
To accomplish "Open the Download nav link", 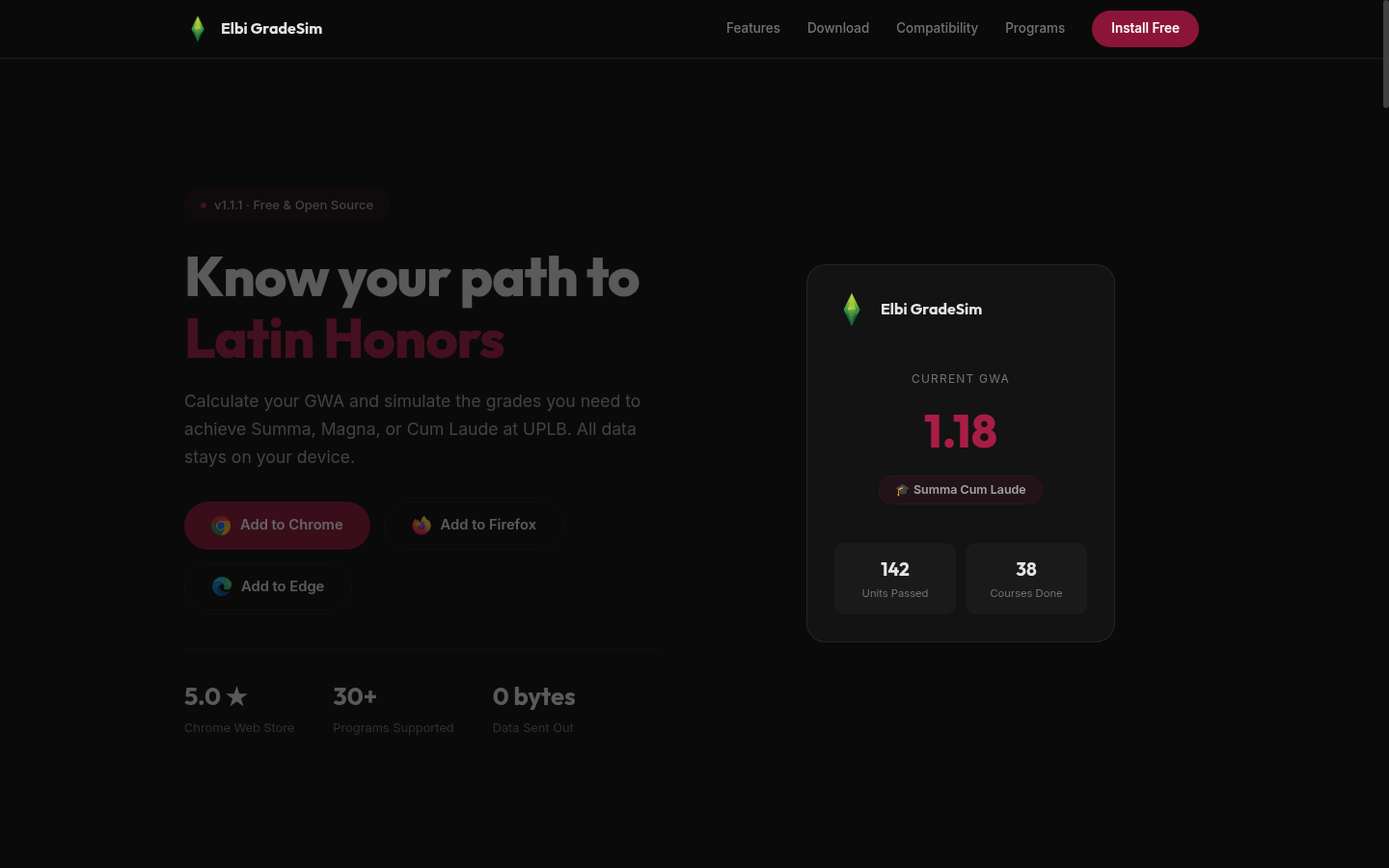I will [838, 28].
